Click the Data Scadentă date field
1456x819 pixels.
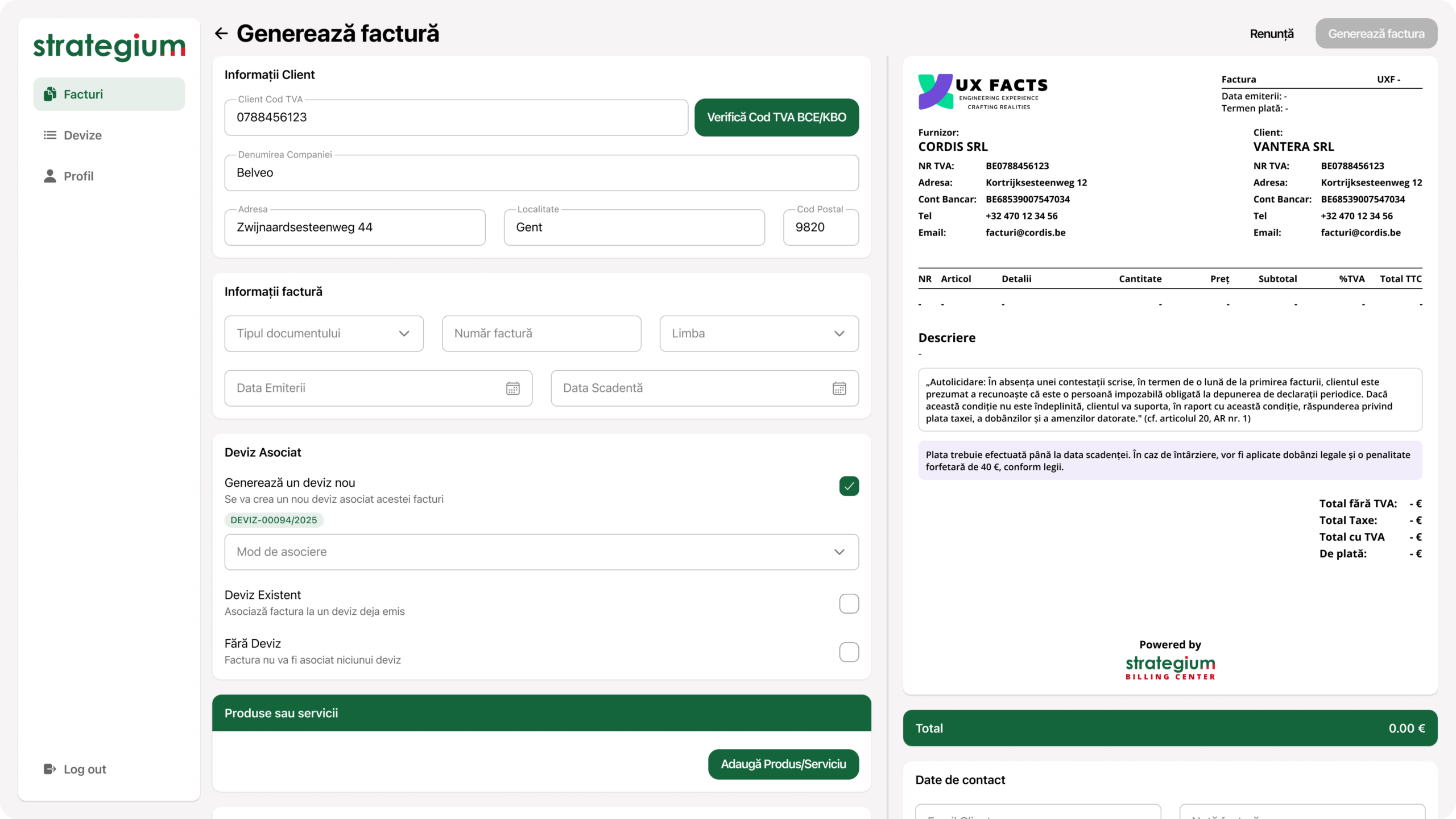pyautogui.click(x=705, y=388)
